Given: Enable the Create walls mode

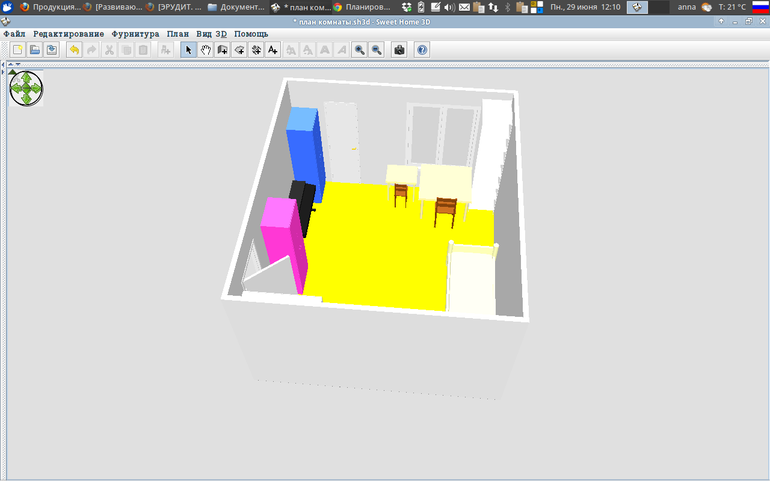Looking at the screenshot, I should 222,50.
